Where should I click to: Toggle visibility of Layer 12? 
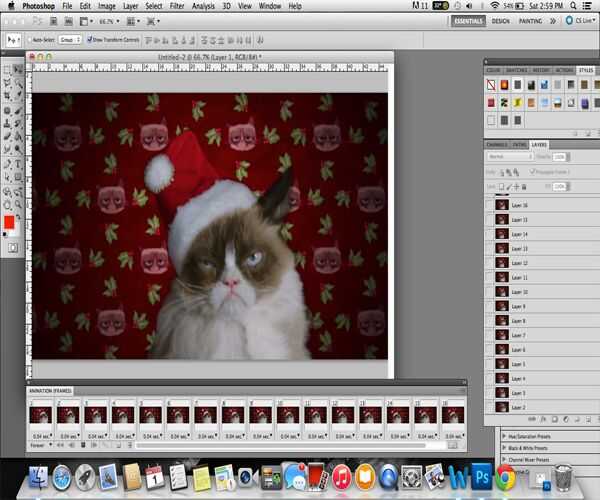(x=489, y=263)
